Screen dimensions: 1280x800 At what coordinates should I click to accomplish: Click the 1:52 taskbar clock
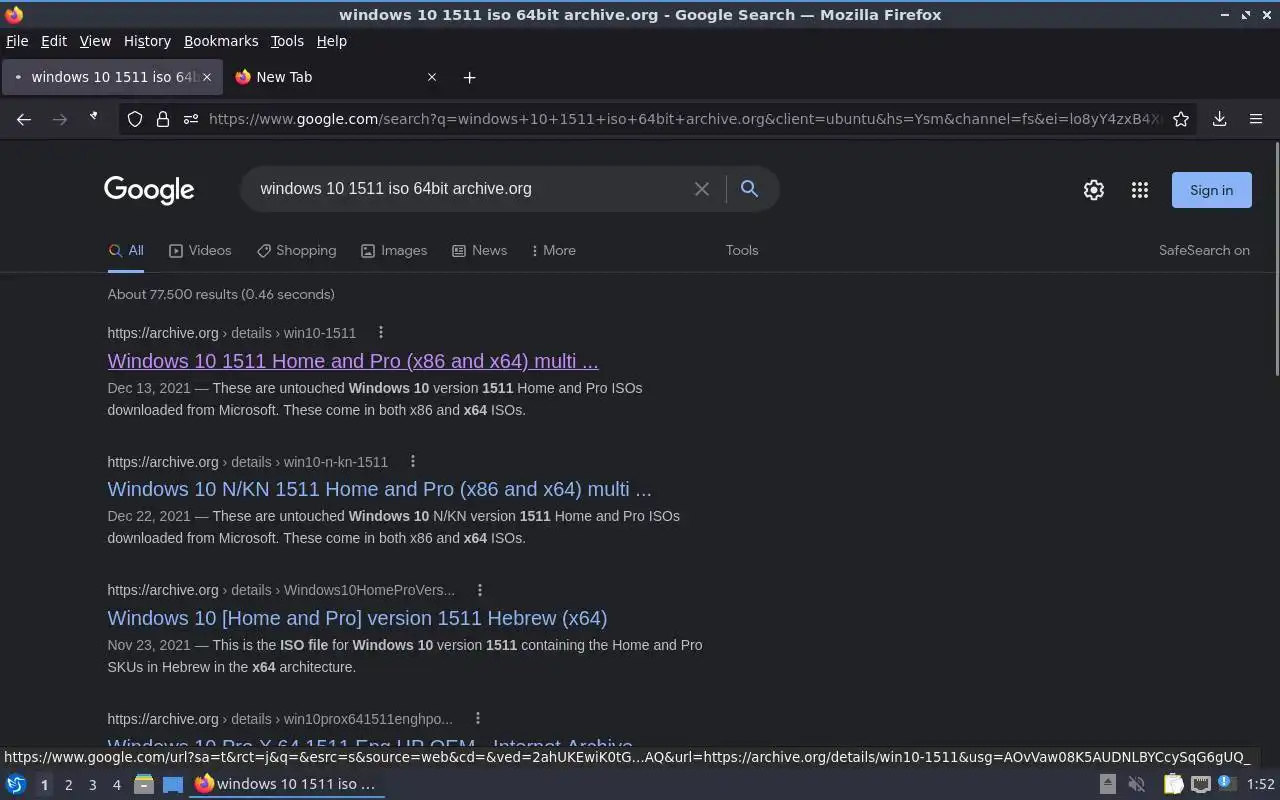pyautogui.click(x=1260, y=784)
